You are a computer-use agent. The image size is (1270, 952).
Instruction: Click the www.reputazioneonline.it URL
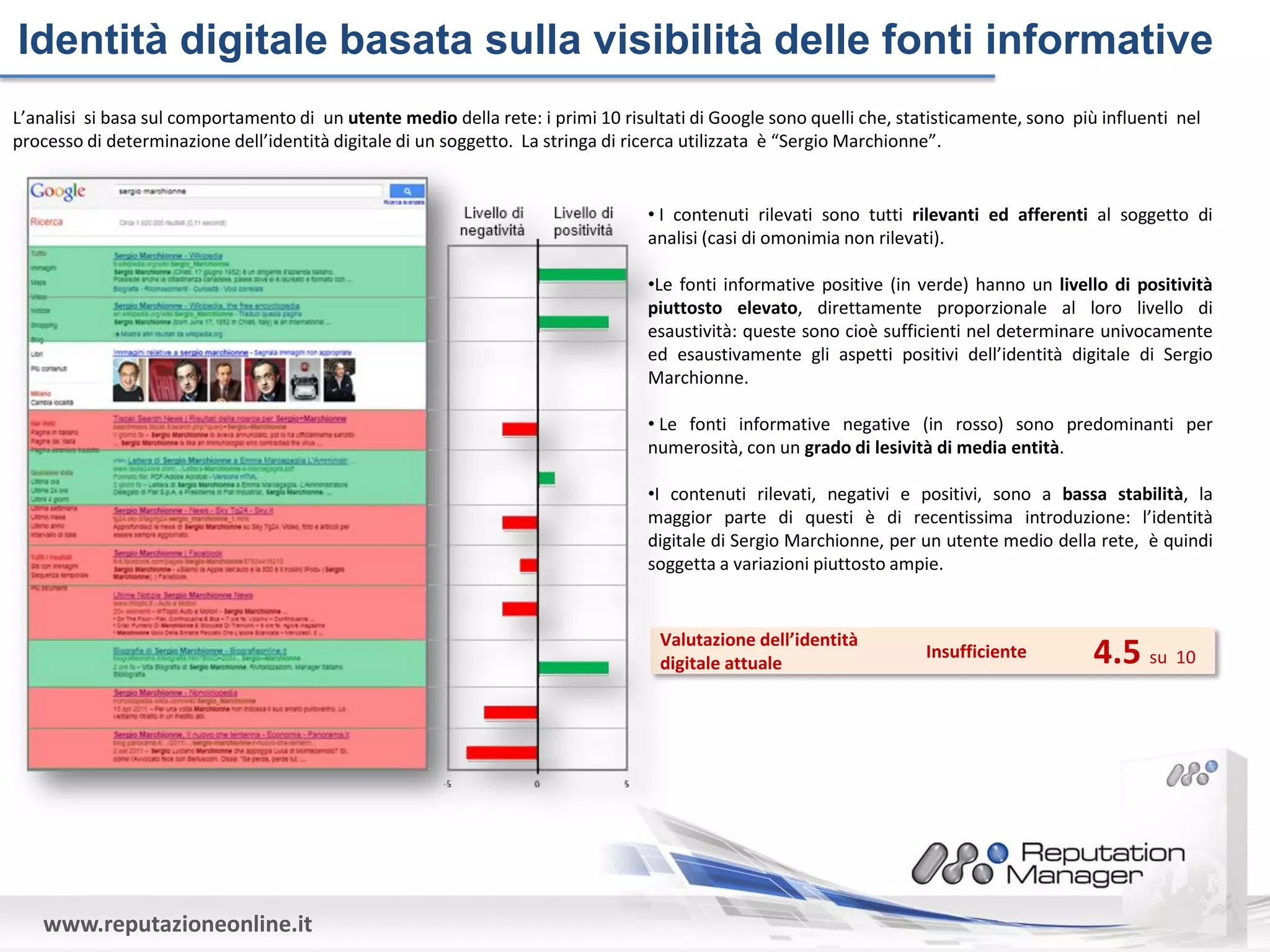point(177,923)
